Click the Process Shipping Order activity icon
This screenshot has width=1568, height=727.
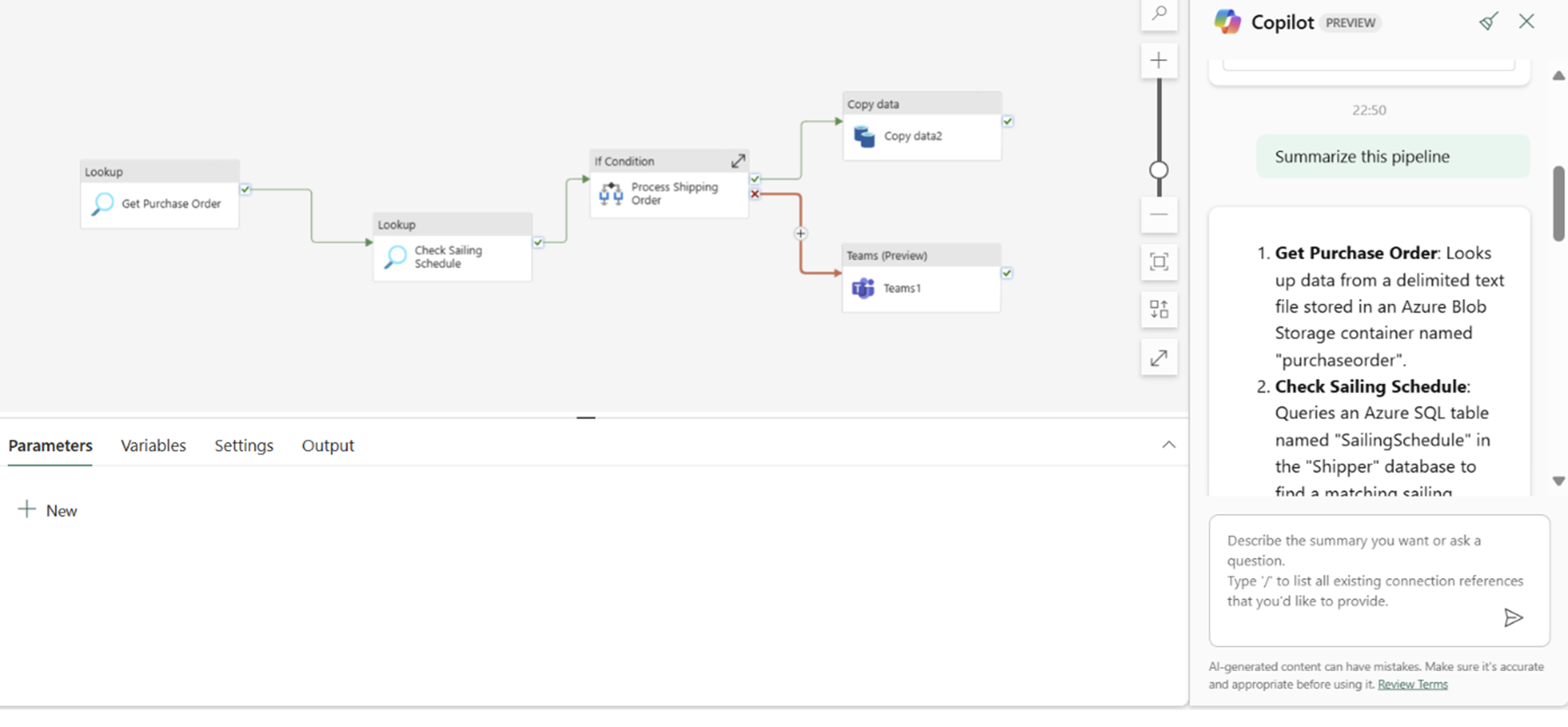tap(610, 192)
